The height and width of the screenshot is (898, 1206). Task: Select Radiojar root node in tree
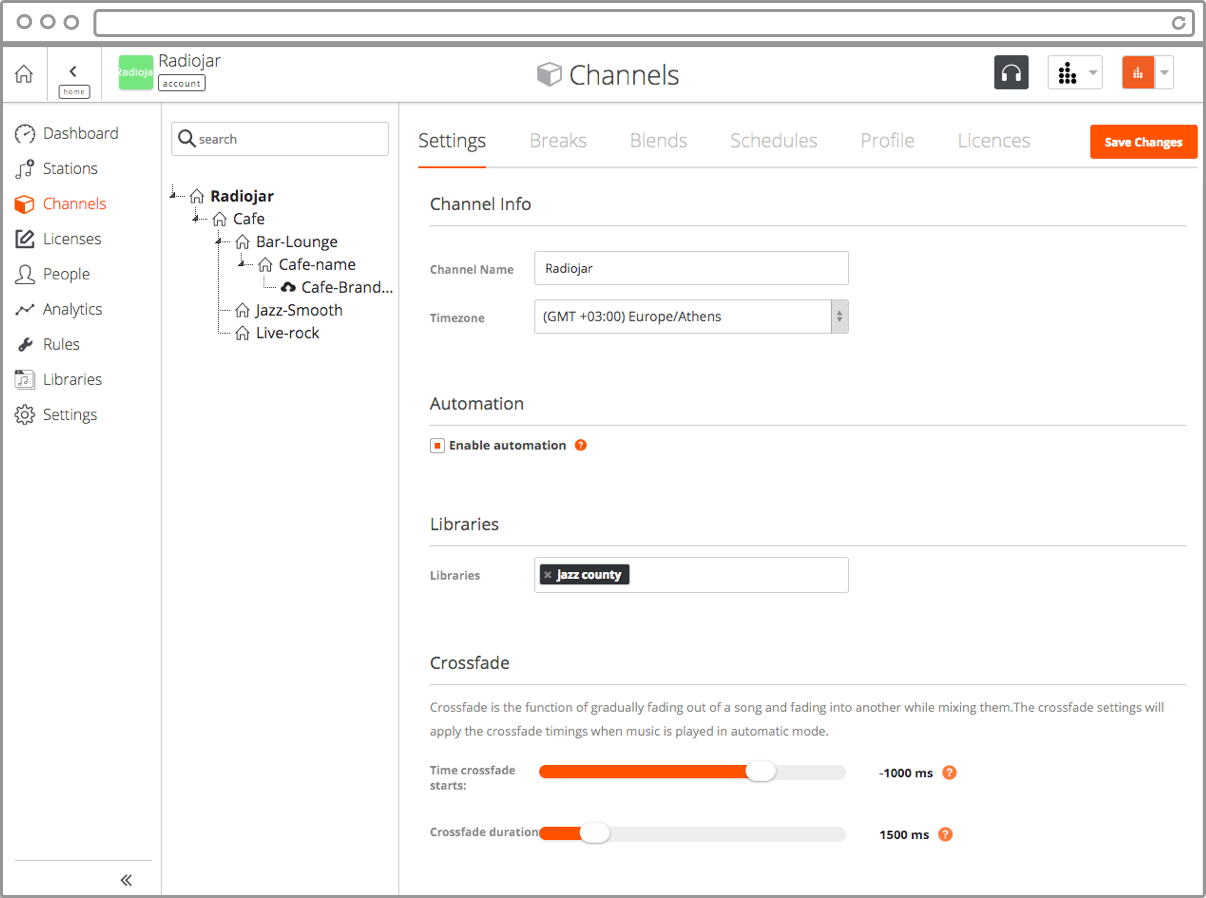coord(242,196)
